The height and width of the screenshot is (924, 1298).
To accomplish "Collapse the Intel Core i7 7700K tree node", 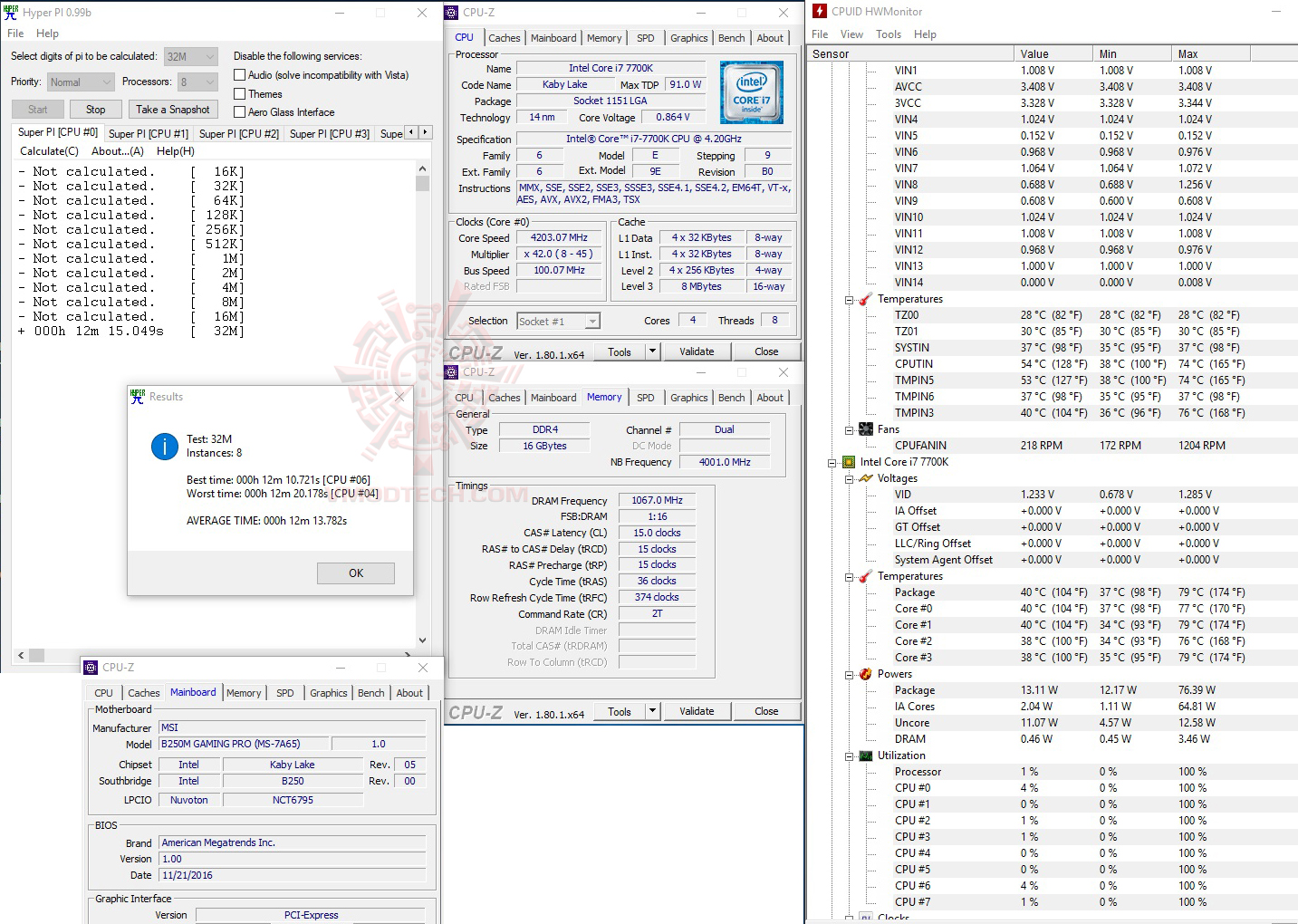I will click(x=832, y=461).
